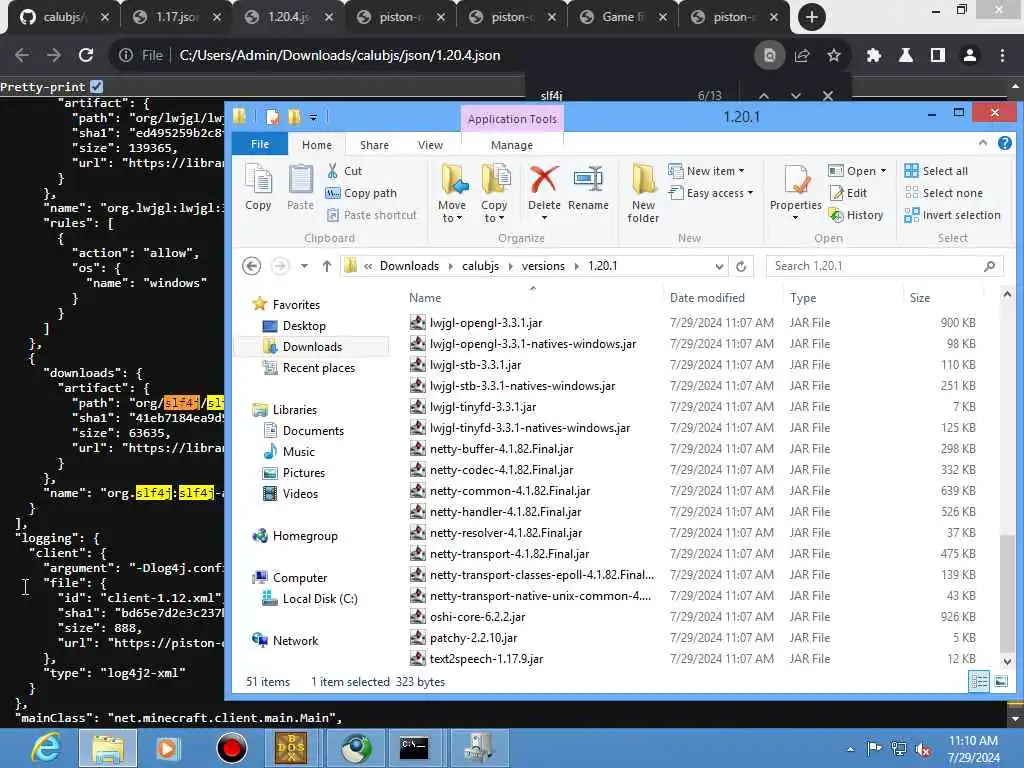Click the Explorer vertical scrollbar thumb
Image resolution: width=1024 pixels, height=768 pixels.
tap(1007, 592)
